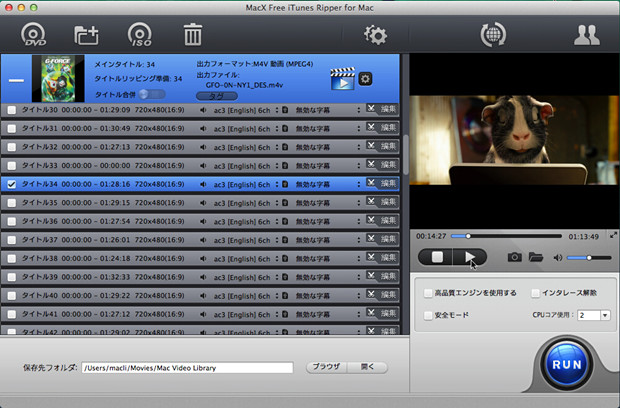Uncheck the タイトル34 checkbox
The width and height of the screenshot is (620, 408).
tap(12, 184)
